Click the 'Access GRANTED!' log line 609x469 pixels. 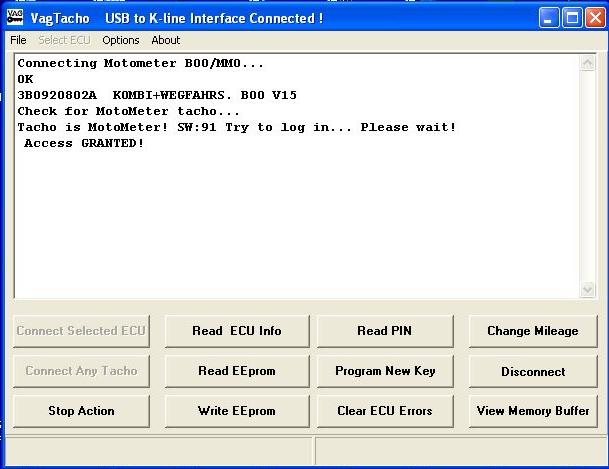[x=84, y=143]
